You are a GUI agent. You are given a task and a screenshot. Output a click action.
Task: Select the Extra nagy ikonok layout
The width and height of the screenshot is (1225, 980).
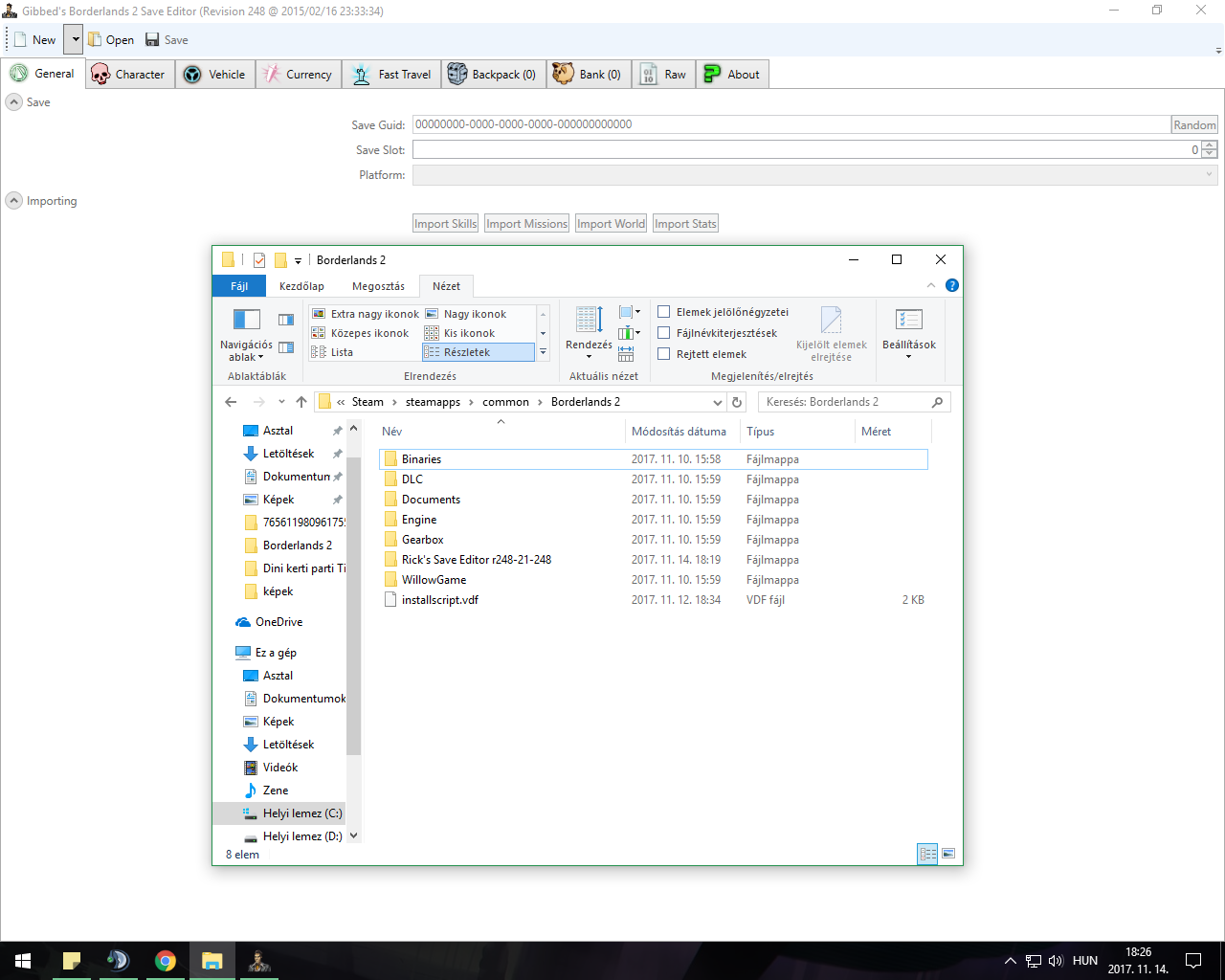pos(366,314)
